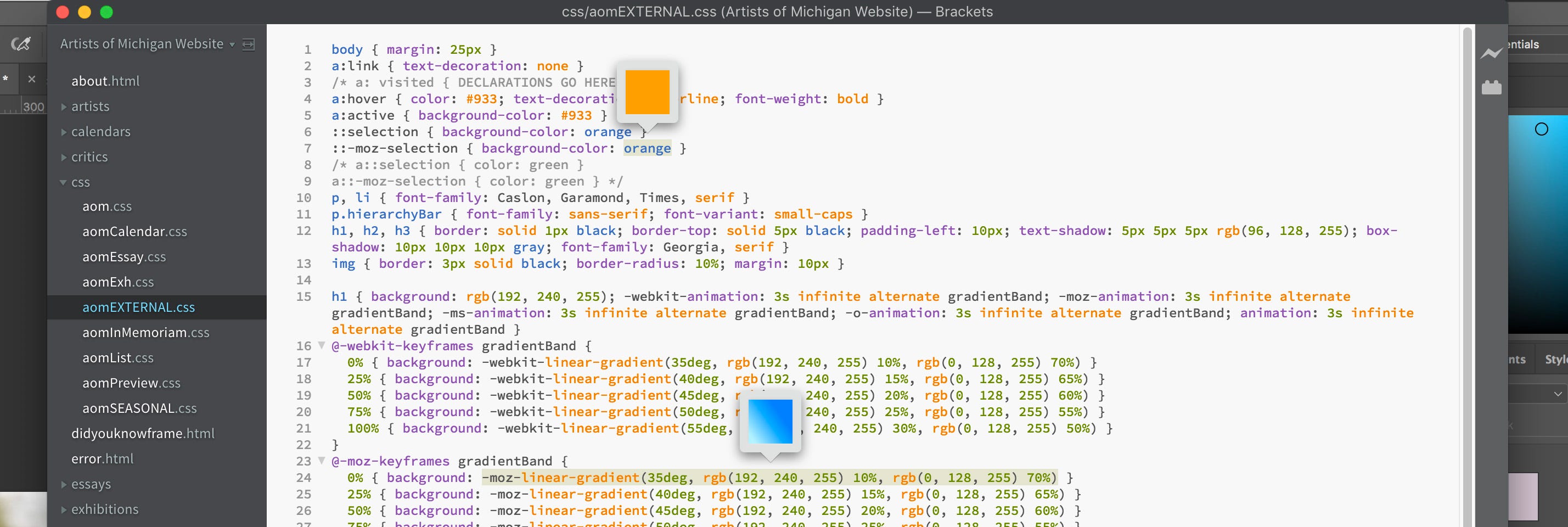Open aomSEASONAL.css file

point(139,408)
